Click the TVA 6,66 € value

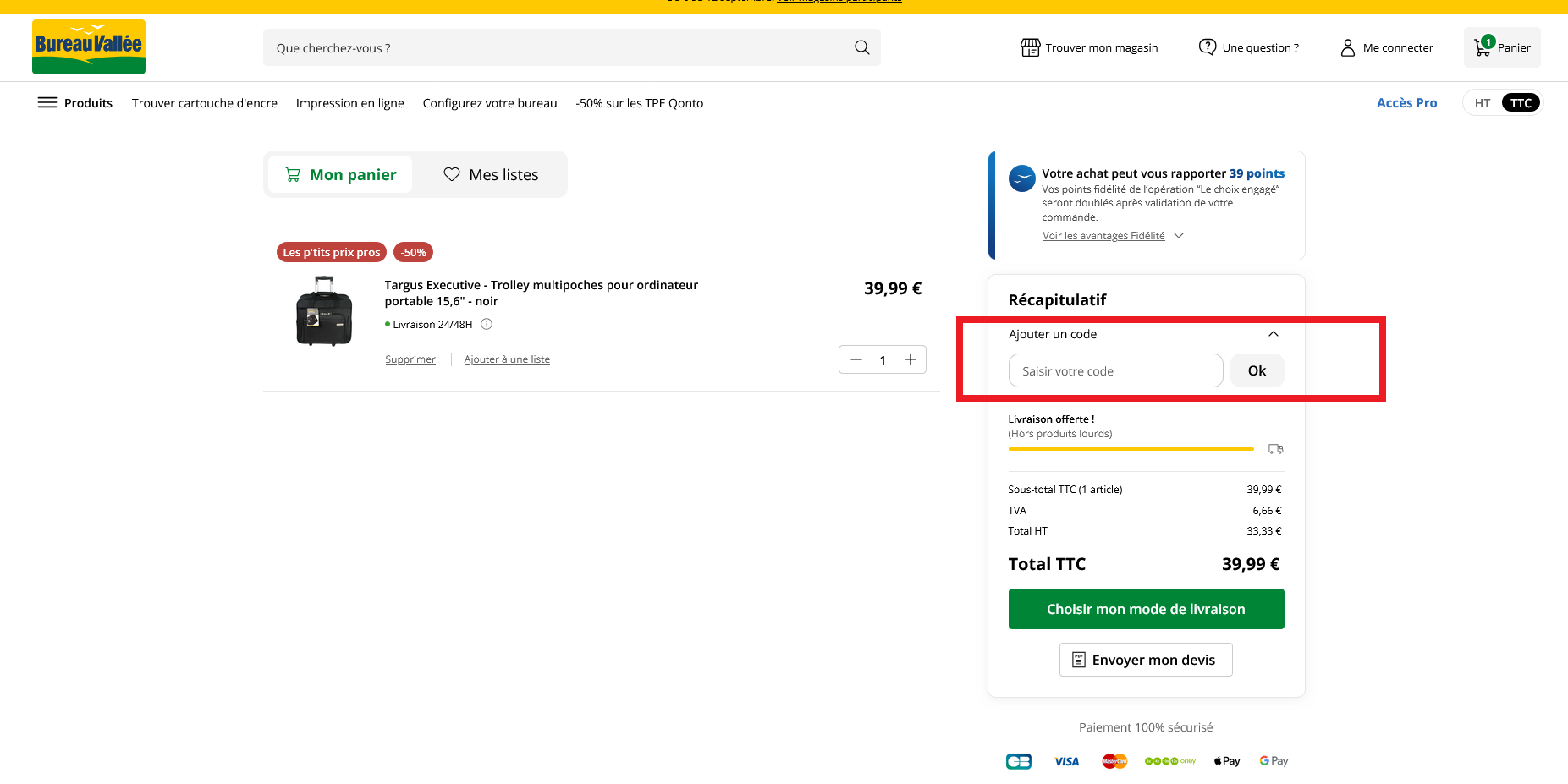1267,511
